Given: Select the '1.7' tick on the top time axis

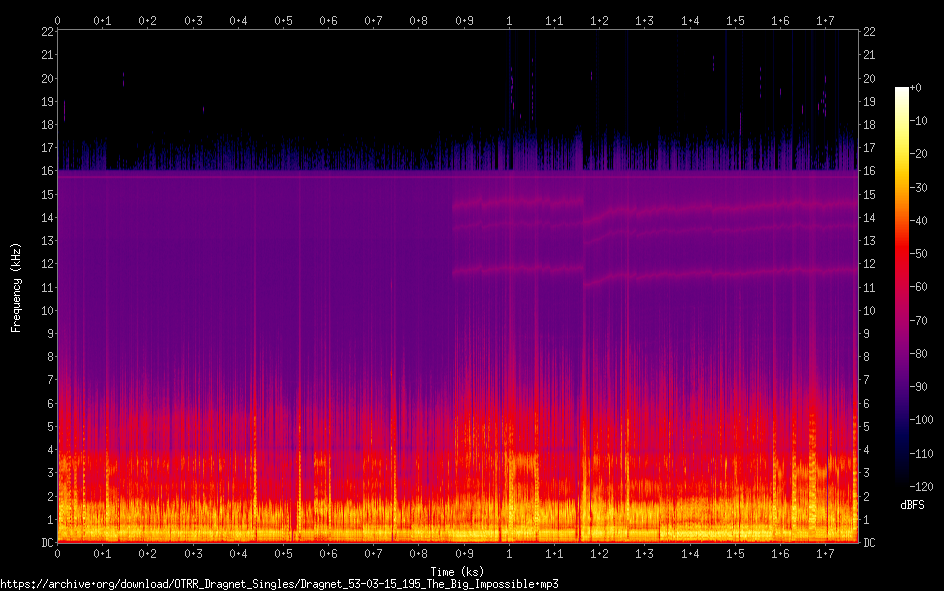Looking at the screenshot, I should [x=825, y=20].
